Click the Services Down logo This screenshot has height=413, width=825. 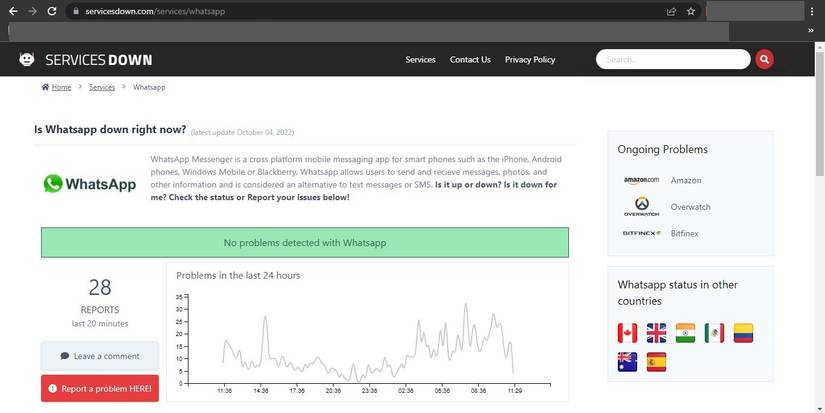[85, 59]
